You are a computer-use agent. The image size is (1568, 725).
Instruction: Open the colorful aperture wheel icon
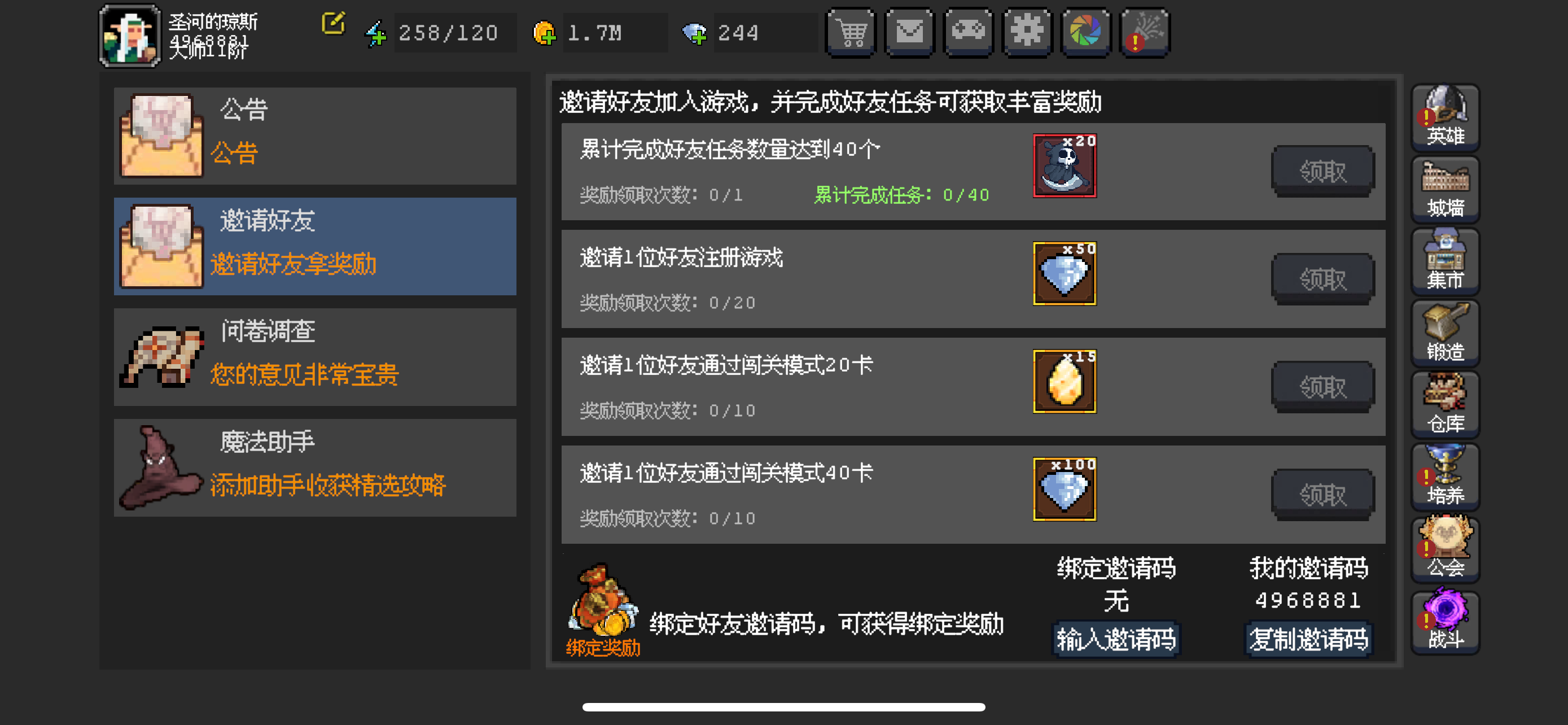1085,32
